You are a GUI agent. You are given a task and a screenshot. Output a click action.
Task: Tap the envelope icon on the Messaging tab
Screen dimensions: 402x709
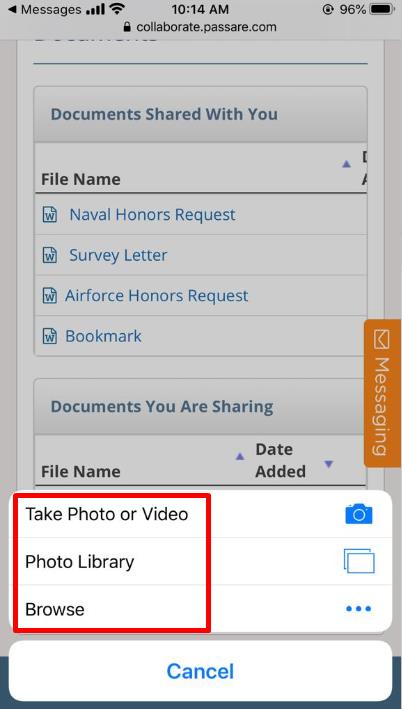coord(382,339)
